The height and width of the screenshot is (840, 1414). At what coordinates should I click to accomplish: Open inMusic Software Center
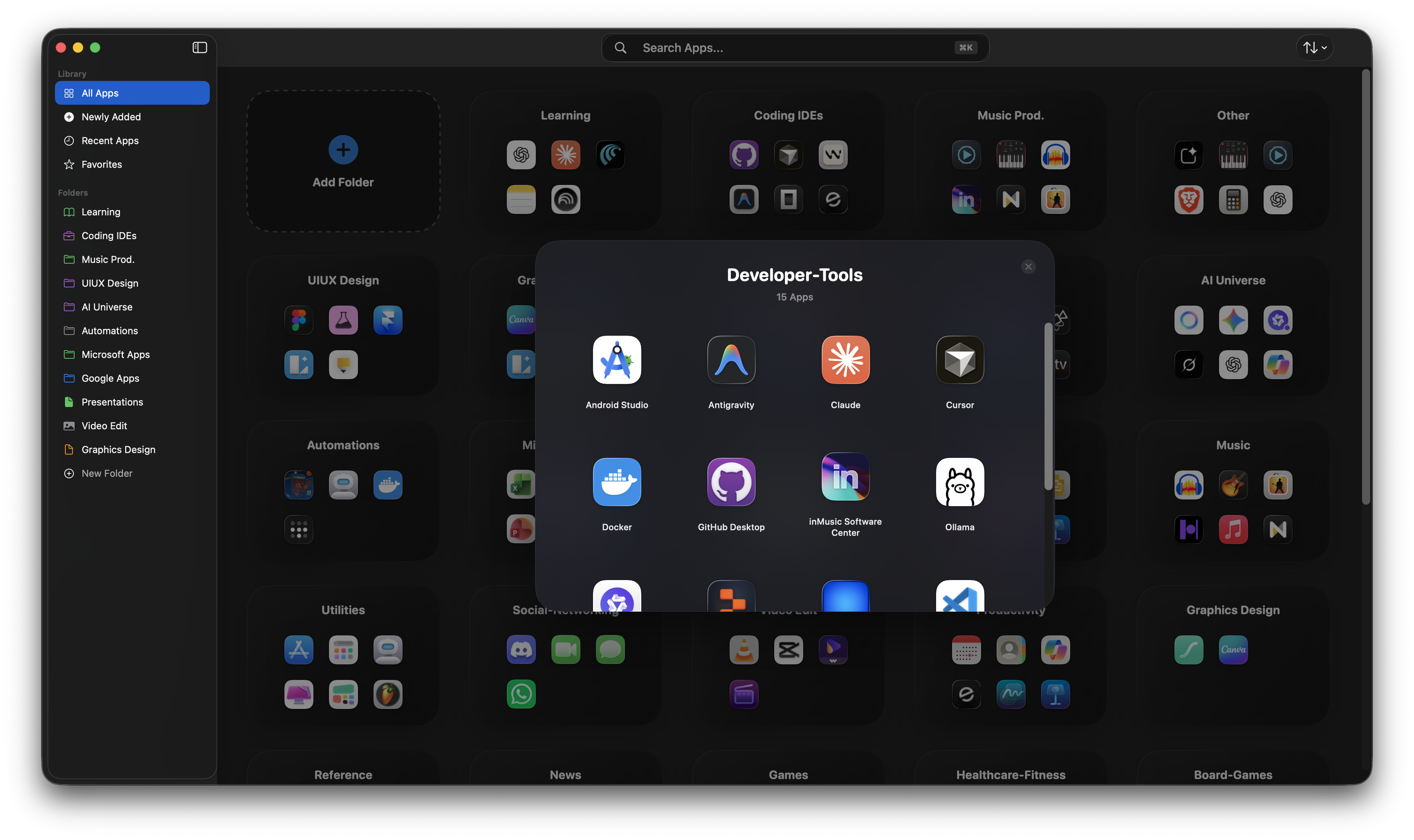point(845,476)
